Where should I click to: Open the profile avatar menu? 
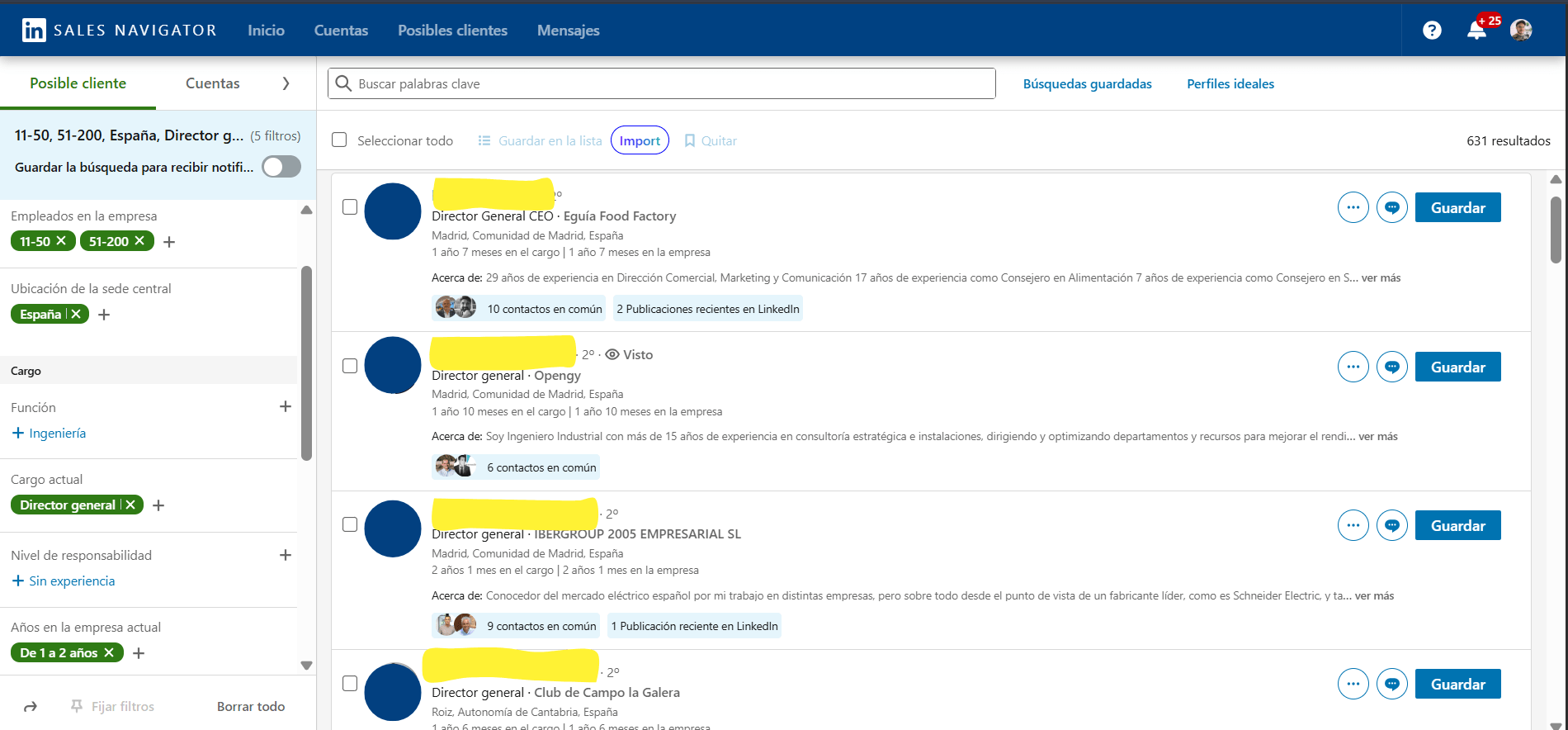[x=1521, y=31]
